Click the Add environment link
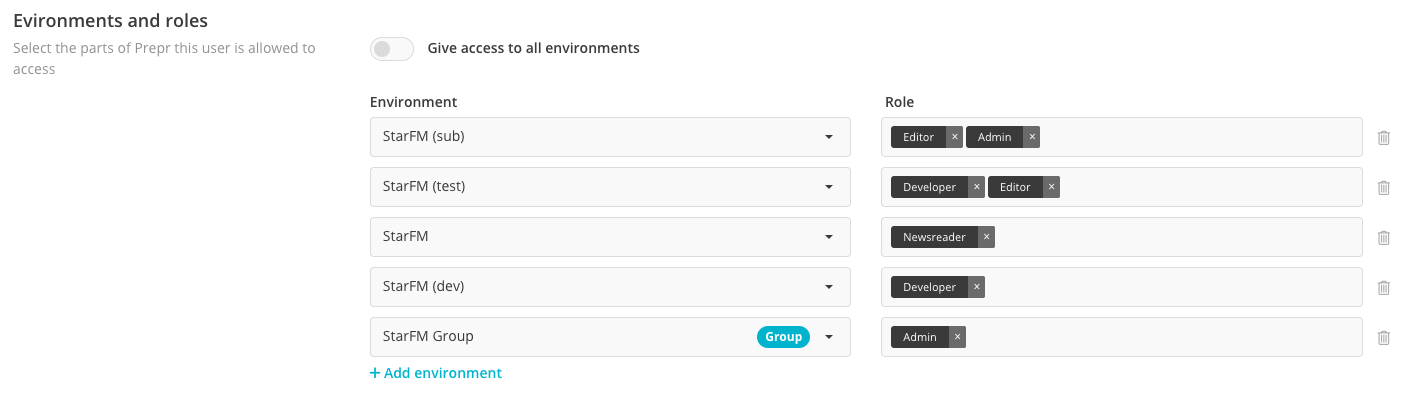The width and height of the screenshot is (1415, 399). click(x=436, y=373)
